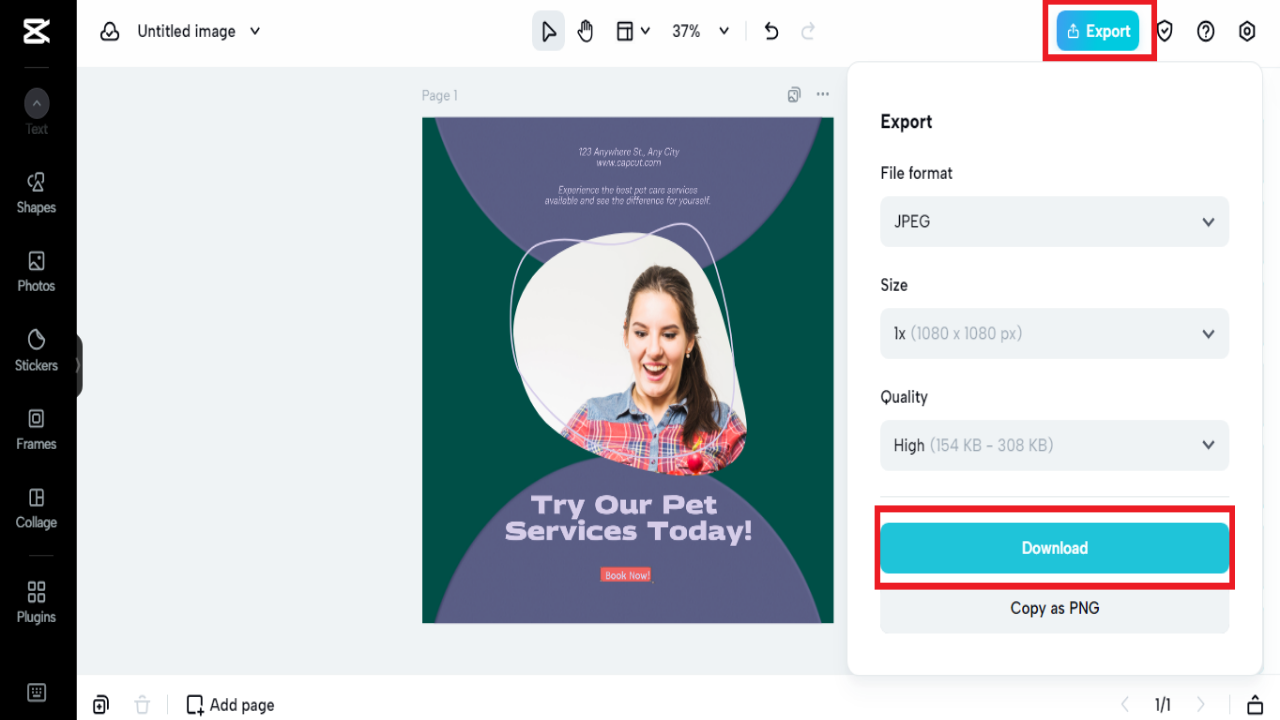Go to the next page arrow
This screenshot has width=1280, height=720.
[x=1201, y=705]
